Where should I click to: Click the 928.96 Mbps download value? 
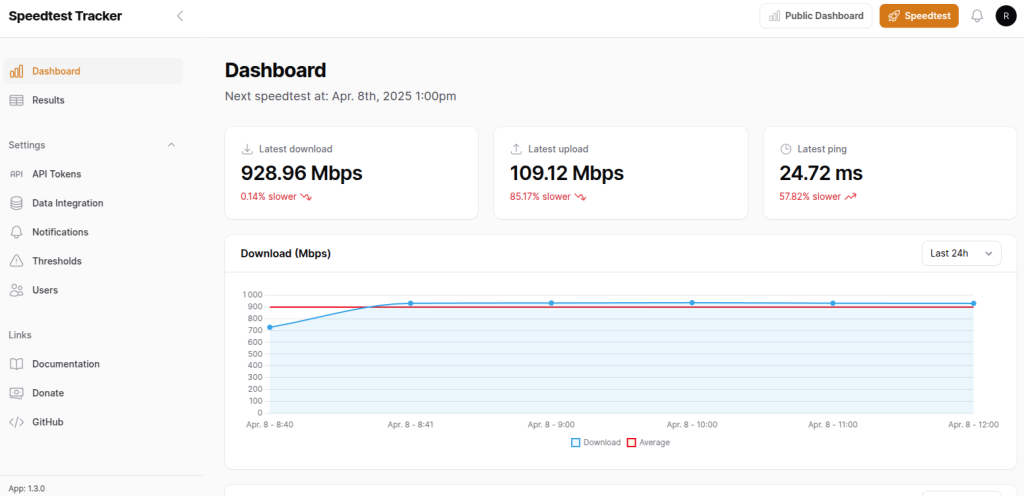click(x=302, y=173)
